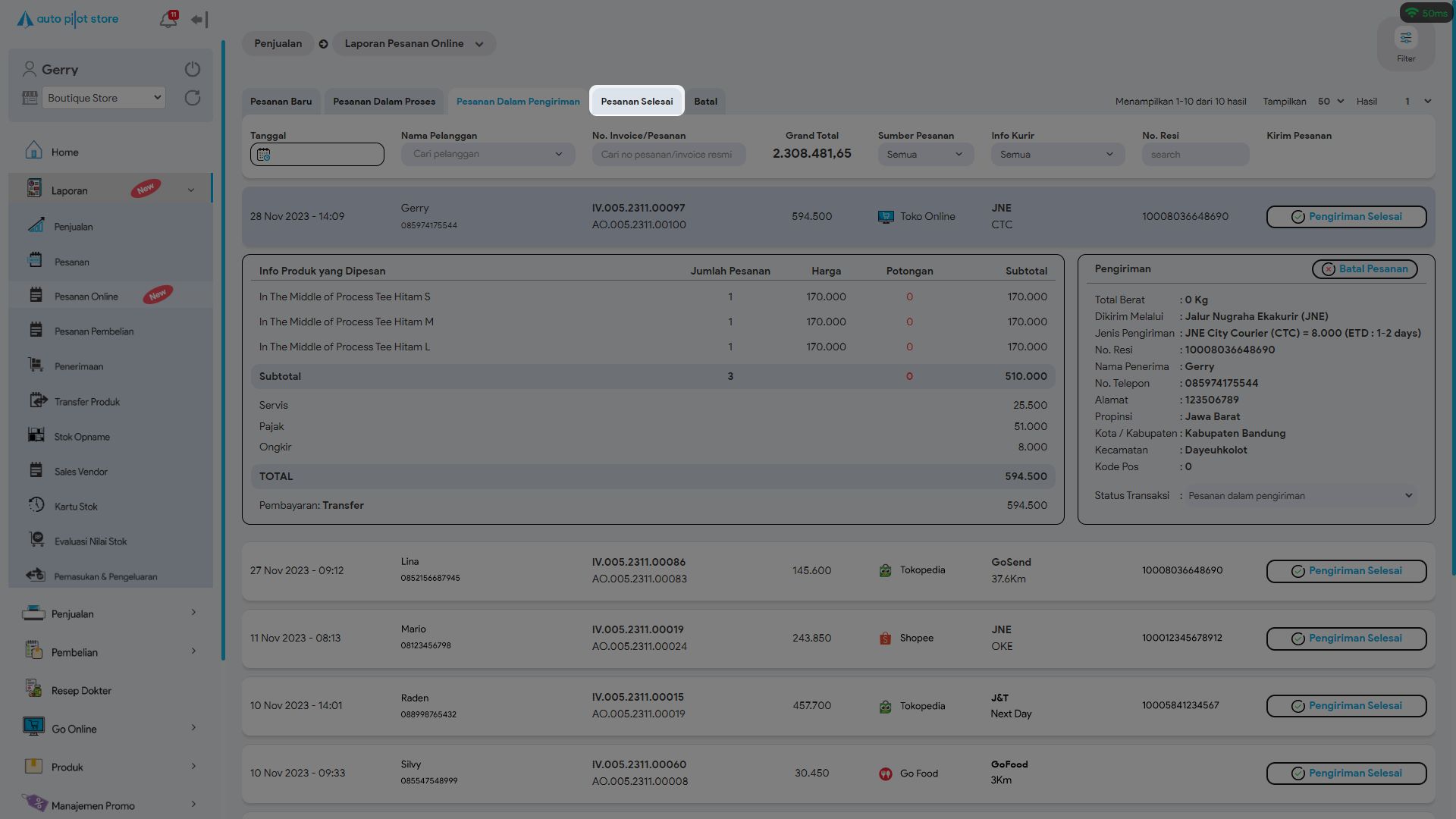This screenshot has height=819, width=1456.
Task: Switch to Pesanan Selesai tab
Action: tap(636, 102)
